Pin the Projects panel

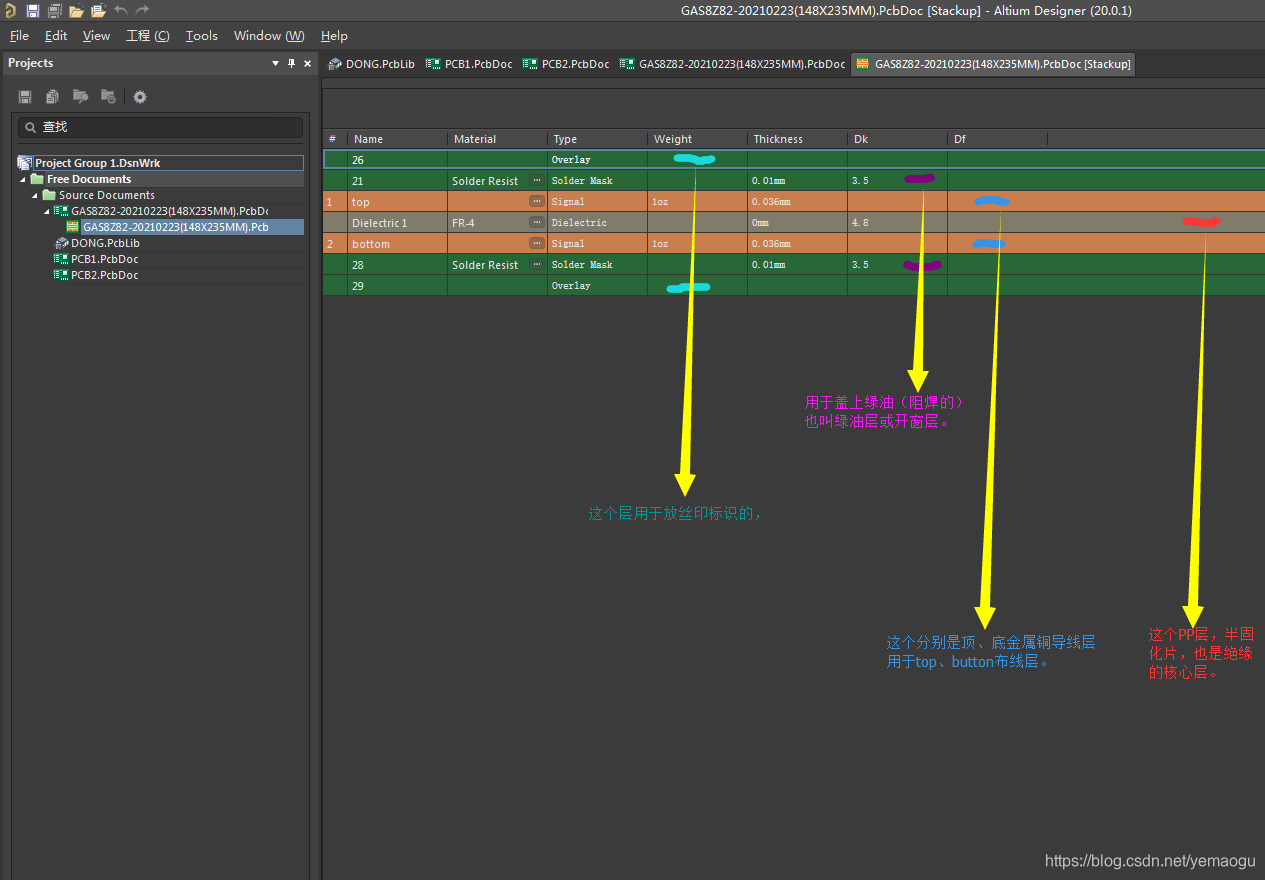[292, 63]
